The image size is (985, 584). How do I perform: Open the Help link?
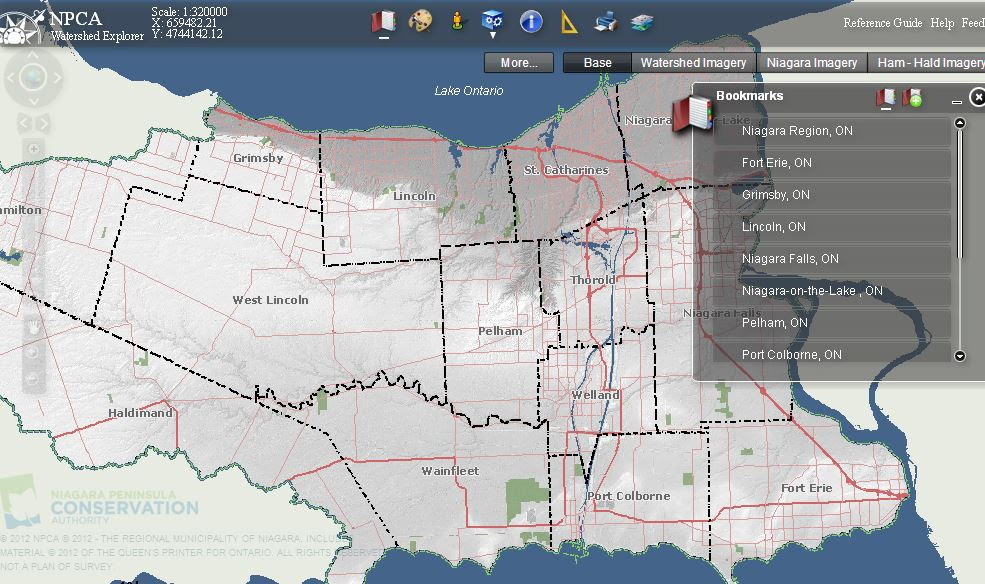pyautogui.click(x=942, y=23)
